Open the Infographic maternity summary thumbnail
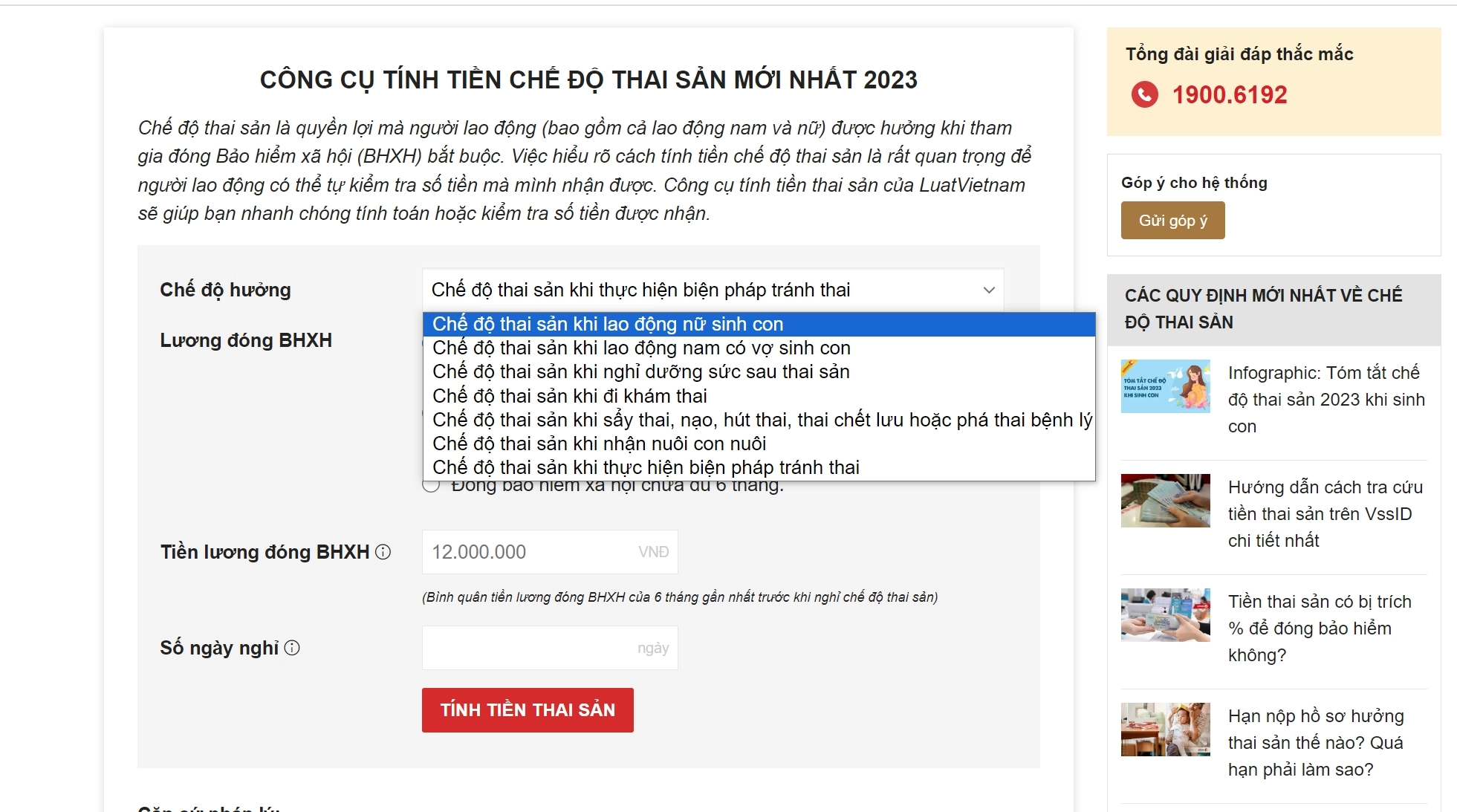The width and height of the screenshot is (1457, 812). point(1165,386)
